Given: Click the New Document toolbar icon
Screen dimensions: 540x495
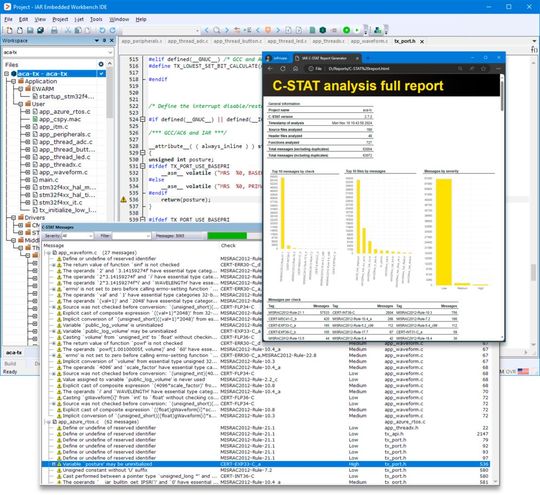Looking at the screenshot, I should [10, 30].
